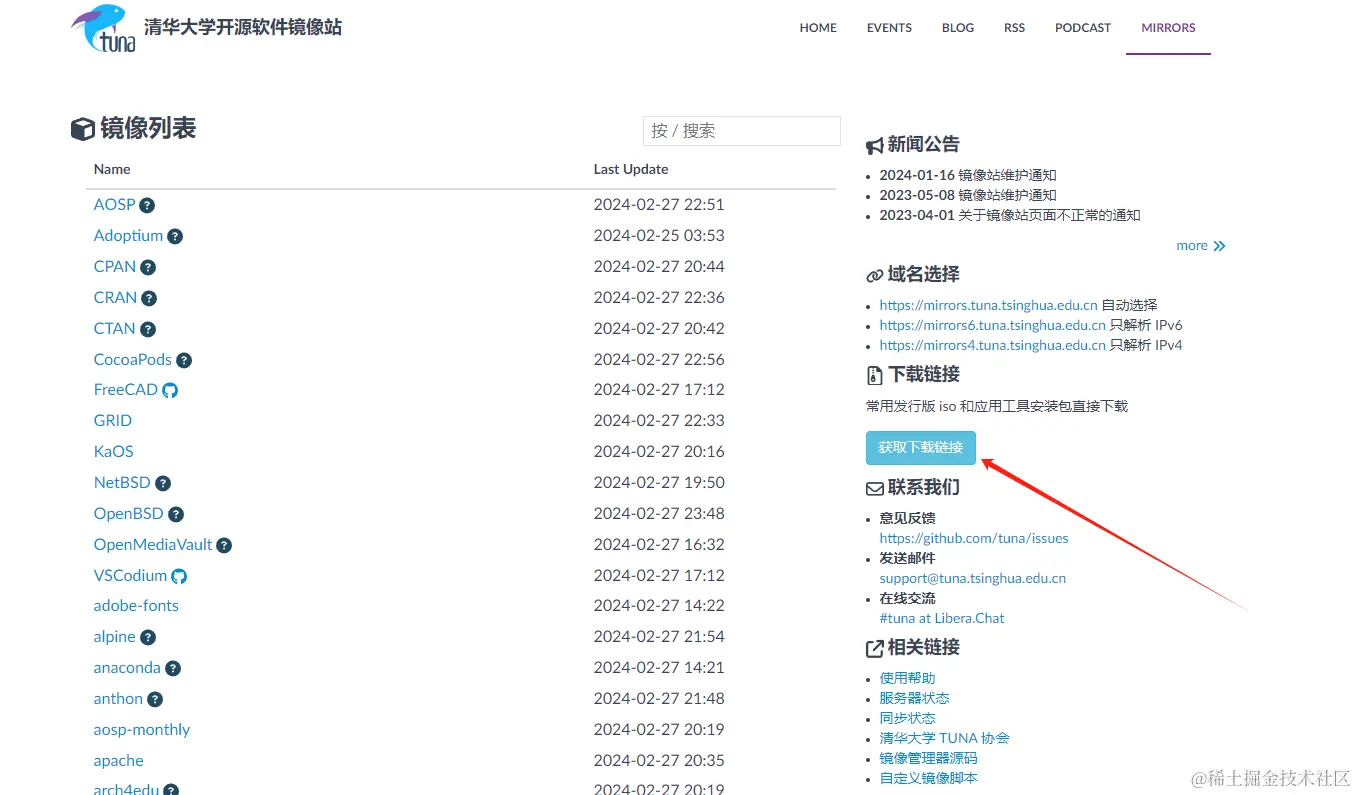Open help icon next to CRAN
This screenshot has width=1357, height=795.
click(149, 298)
